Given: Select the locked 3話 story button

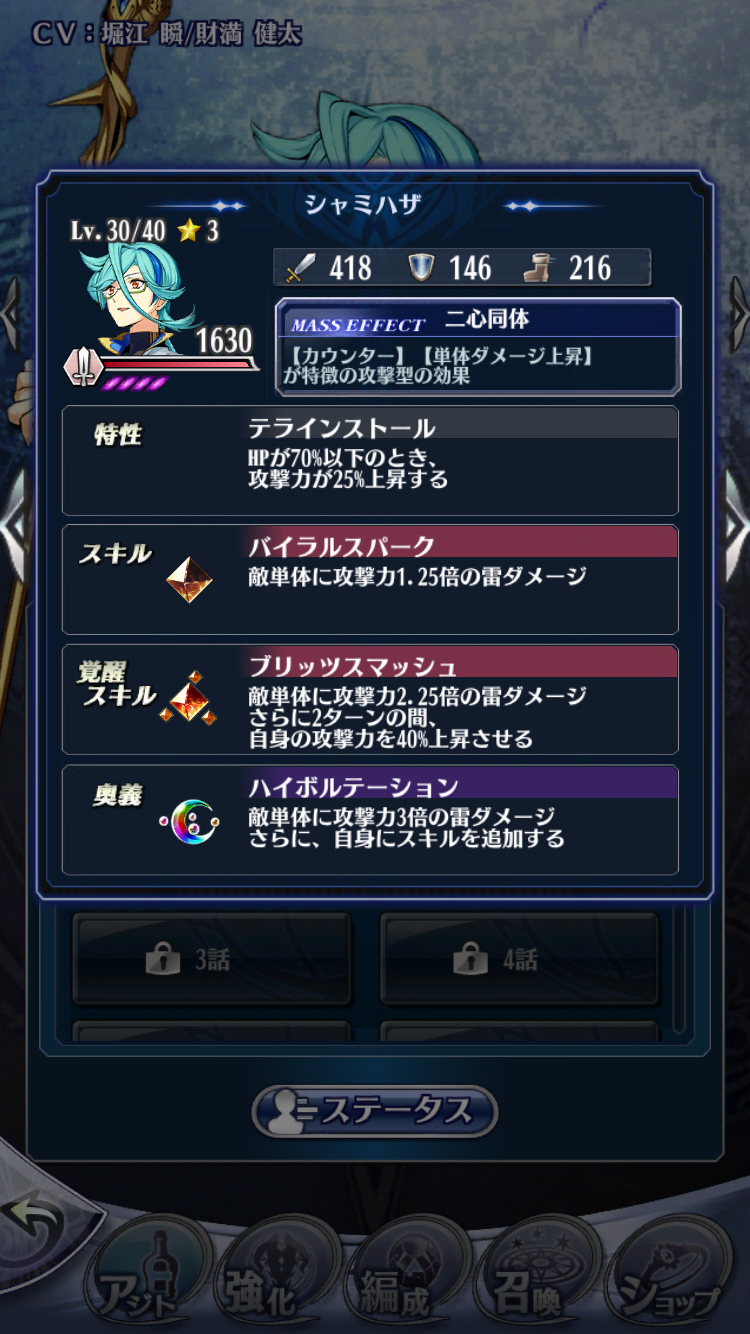Looking at the screenshot, I should click(211, 959).
